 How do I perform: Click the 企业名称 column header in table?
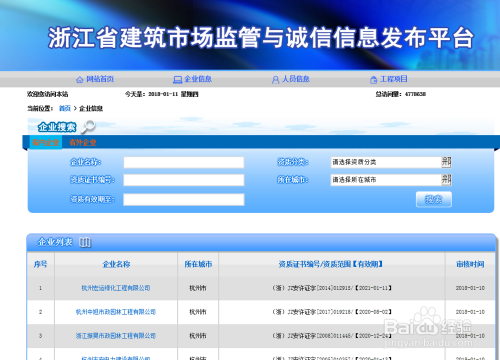click(x=116, y=264)
